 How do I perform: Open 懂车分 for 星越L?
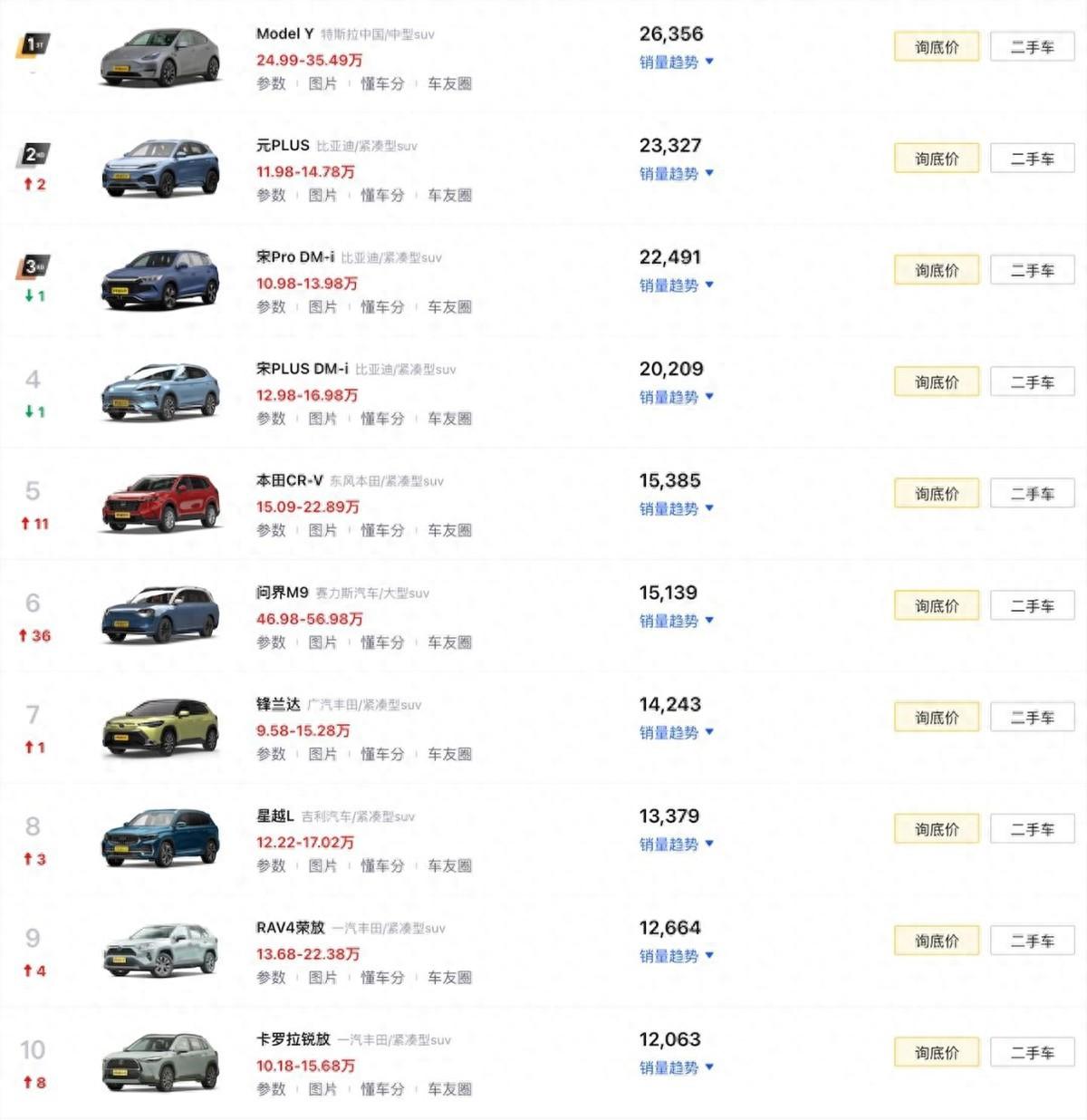point(382,866)
